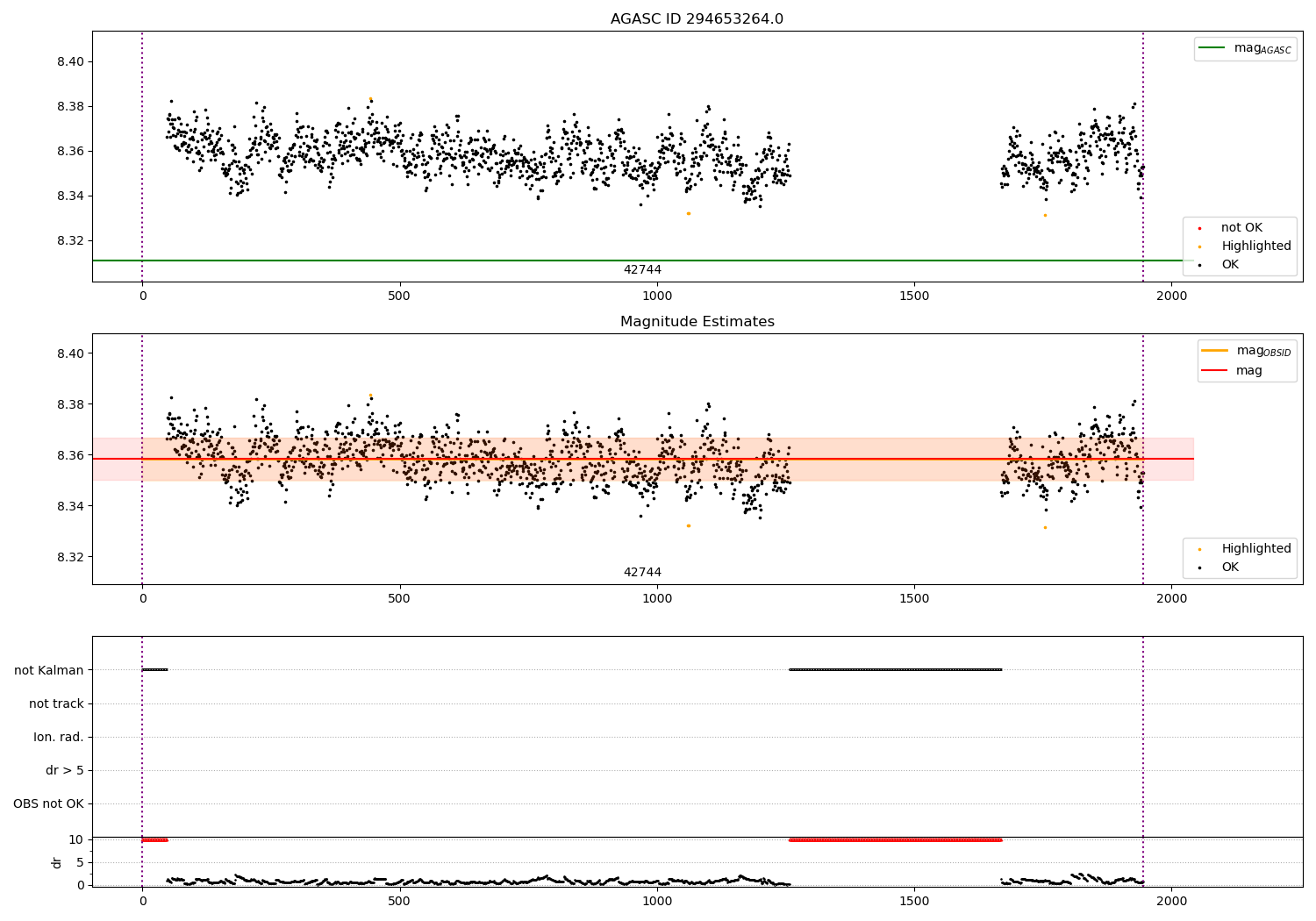The width and height of the screenshot is (1316, 921).
Task: Click the mag OBSID legend entry
Action: tap(1246, 351)
